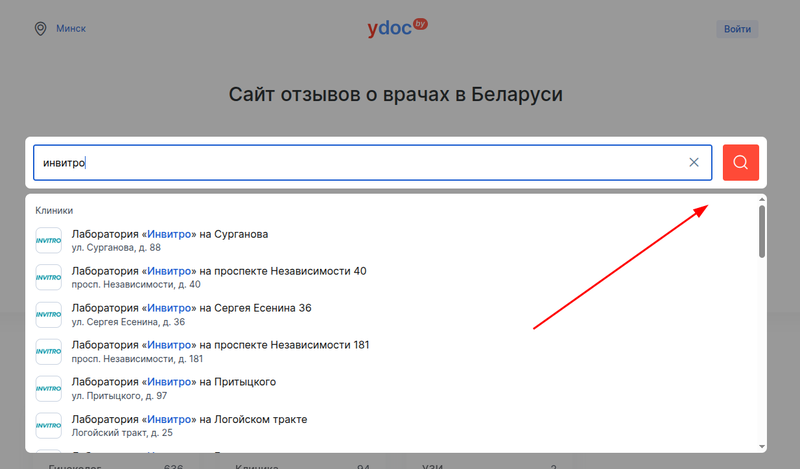
Task: Click address text ул. Сурганова, д. 88
Action: coord(116,248)
